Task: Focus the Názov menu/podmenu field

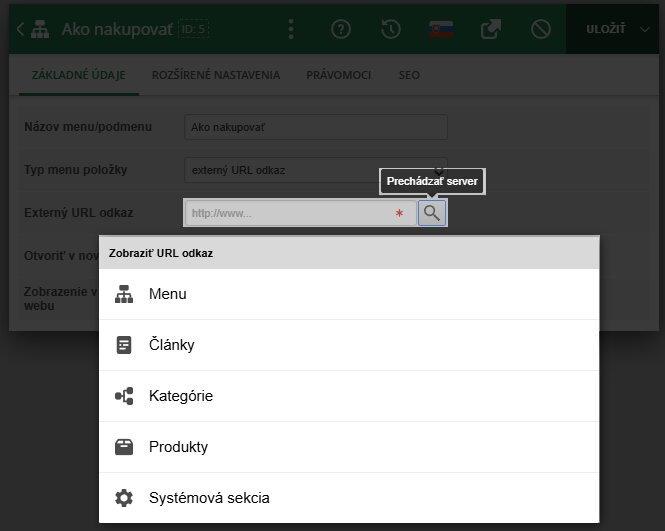Action: click(316, 127)
